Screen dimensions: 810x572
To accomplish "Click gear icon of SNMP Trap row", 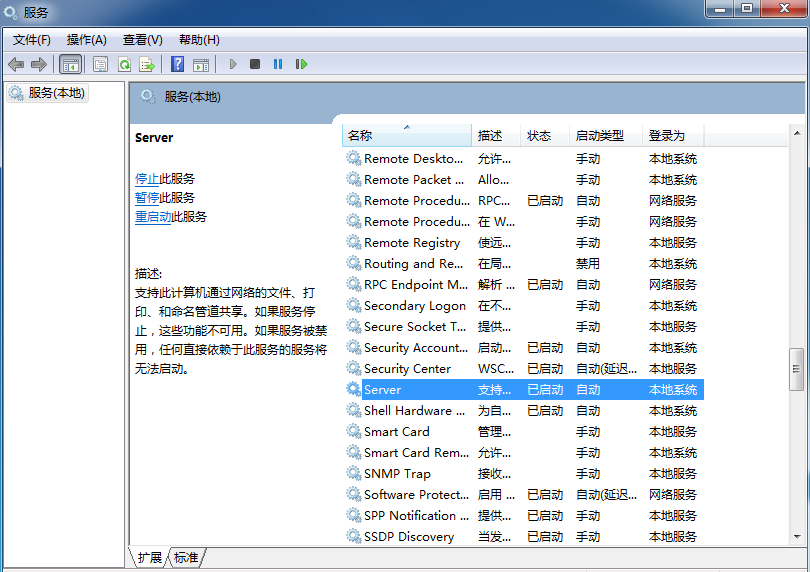I will [354, 473].
